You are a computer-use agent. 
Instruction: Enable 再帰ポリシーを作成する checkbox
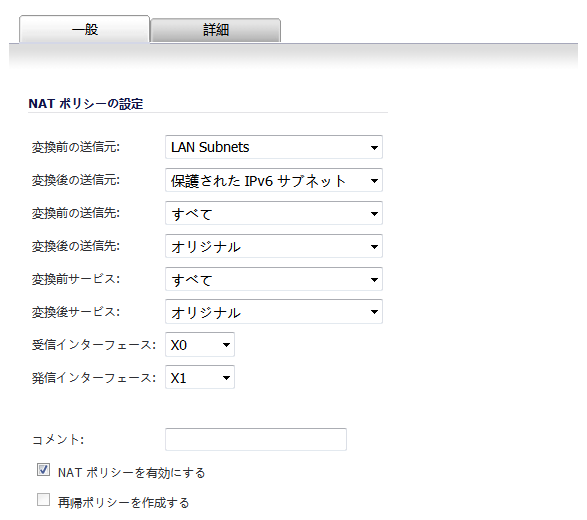[43, 499]
